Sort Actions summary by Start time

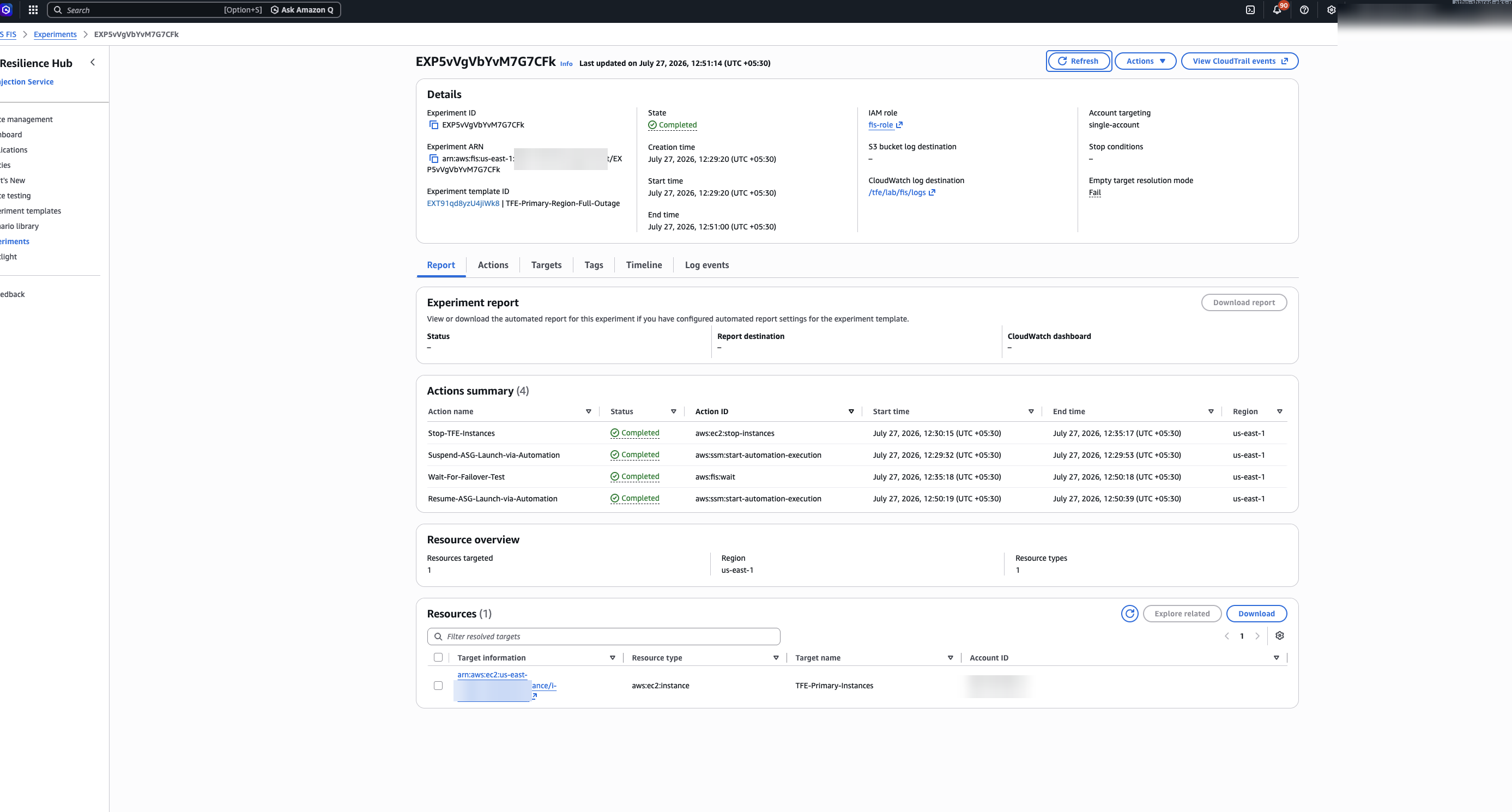(x=1031, y=412)
